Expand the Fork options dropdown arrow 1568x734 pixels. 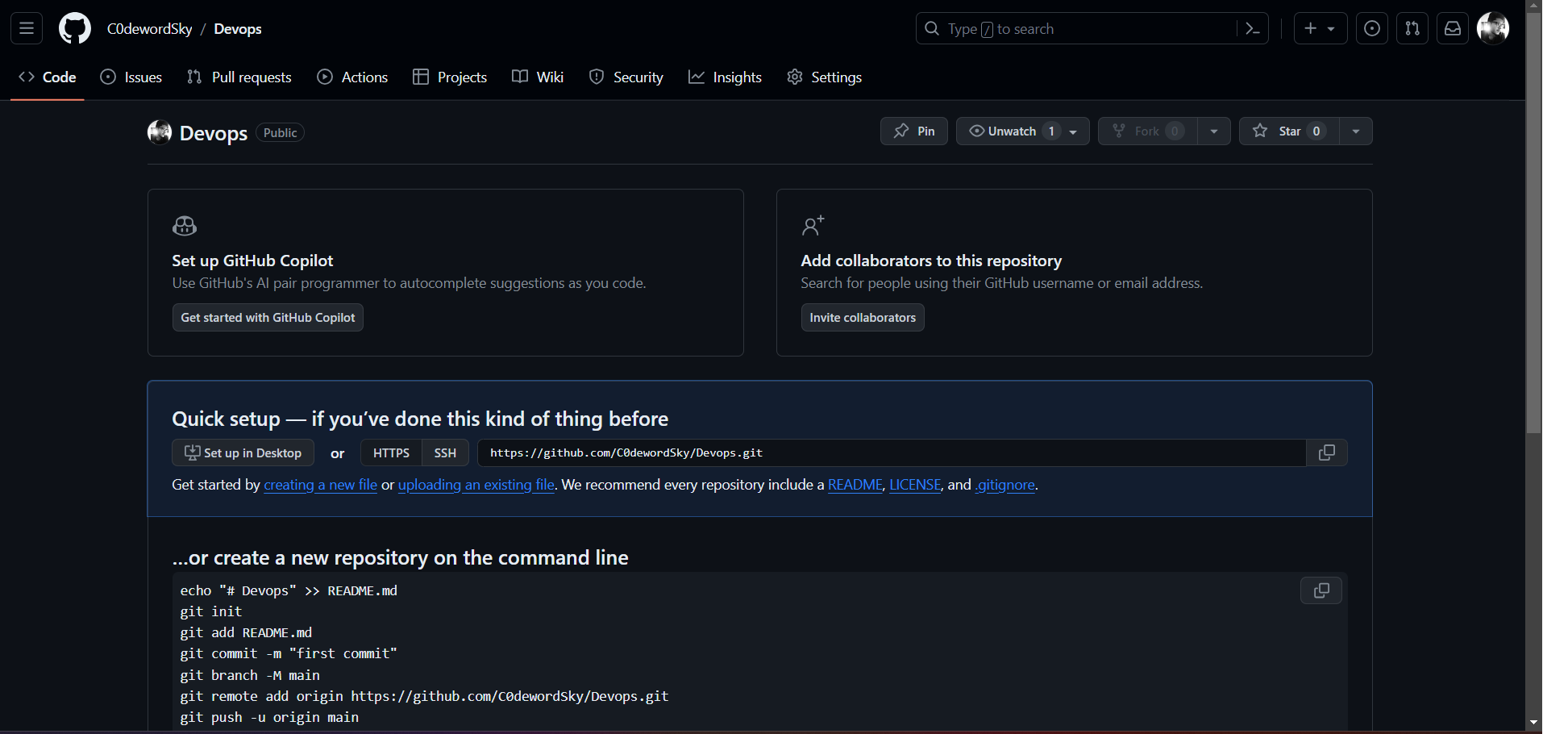point(1214,131)
